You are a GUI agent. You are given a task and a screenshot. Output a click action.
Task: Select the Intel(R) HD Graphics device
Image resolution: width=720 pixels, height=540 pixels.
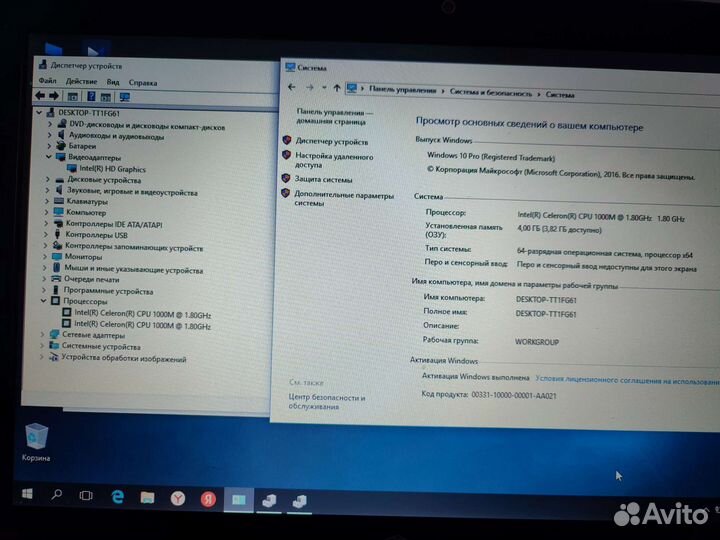[x=112, y=169]
